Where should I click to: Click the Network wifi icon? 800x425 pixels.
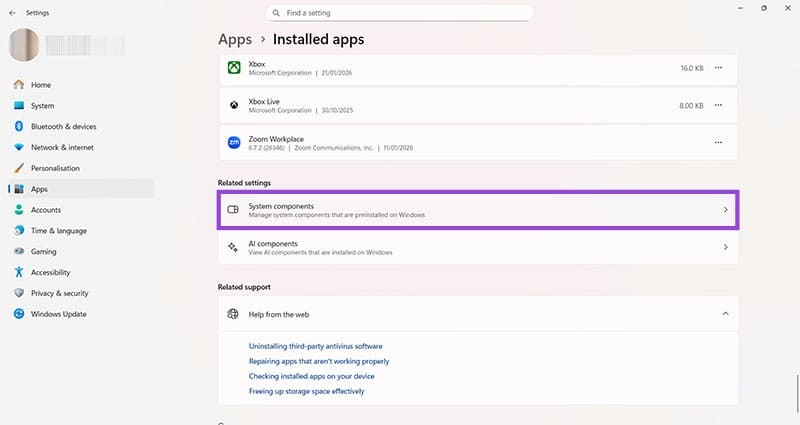point(19,147)
